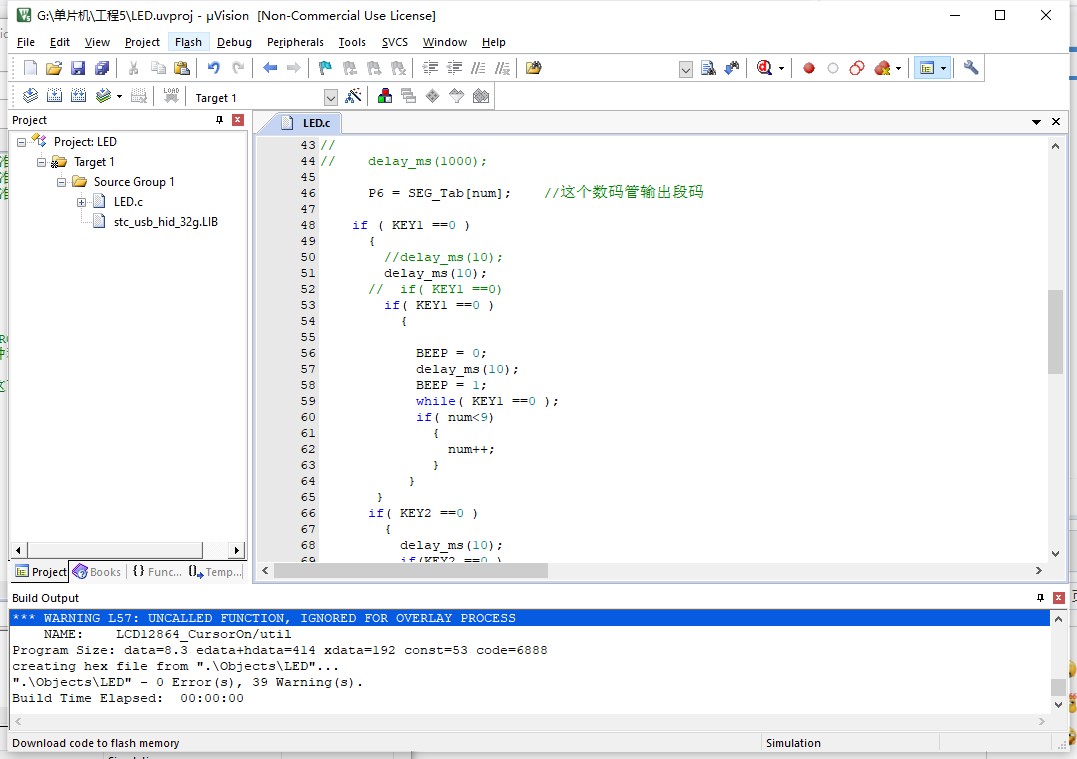Click the Find document search icon
This screenshot has width=1077, height=759.
point(708,68)
